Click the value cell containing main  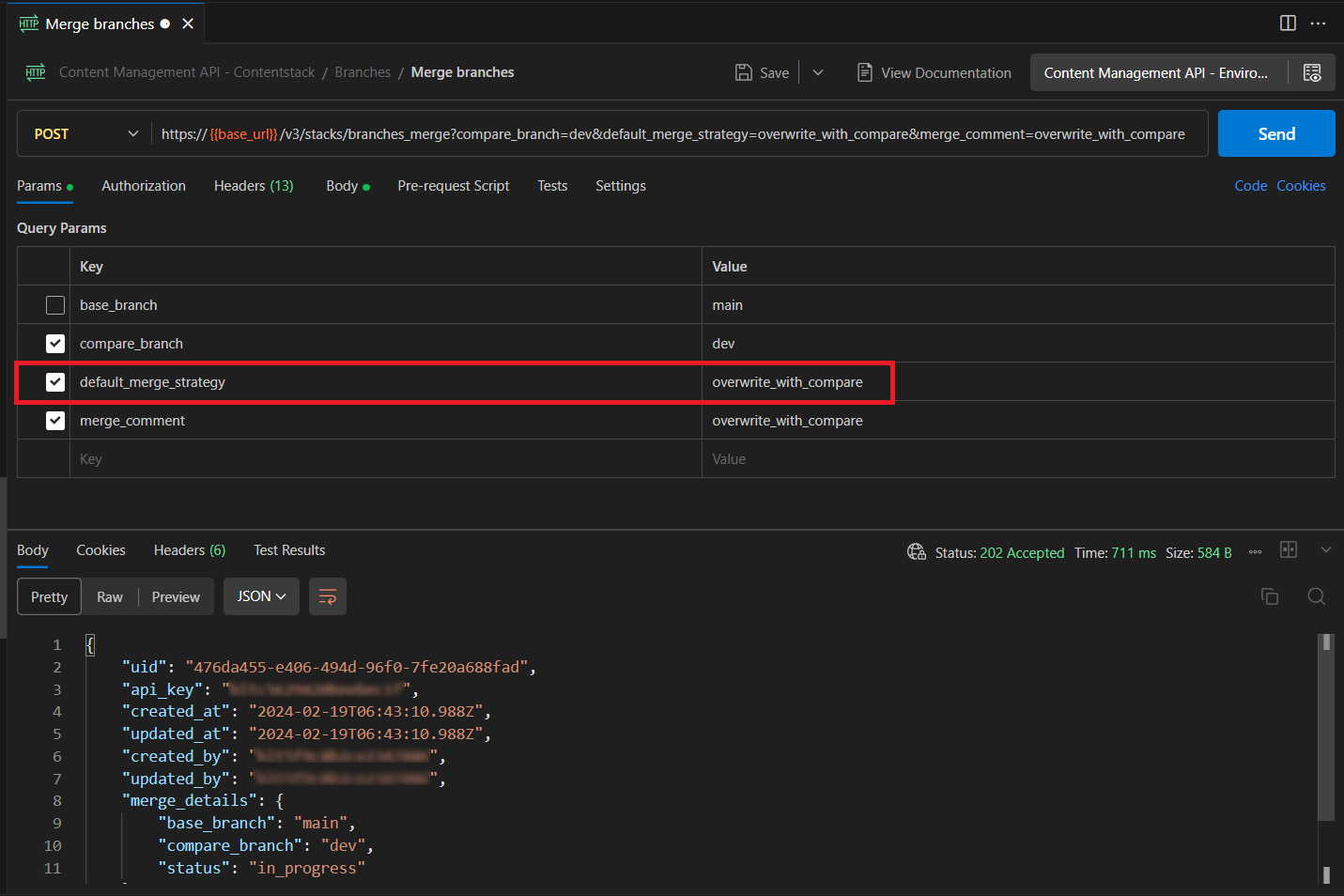click(x=1018, y=305)
